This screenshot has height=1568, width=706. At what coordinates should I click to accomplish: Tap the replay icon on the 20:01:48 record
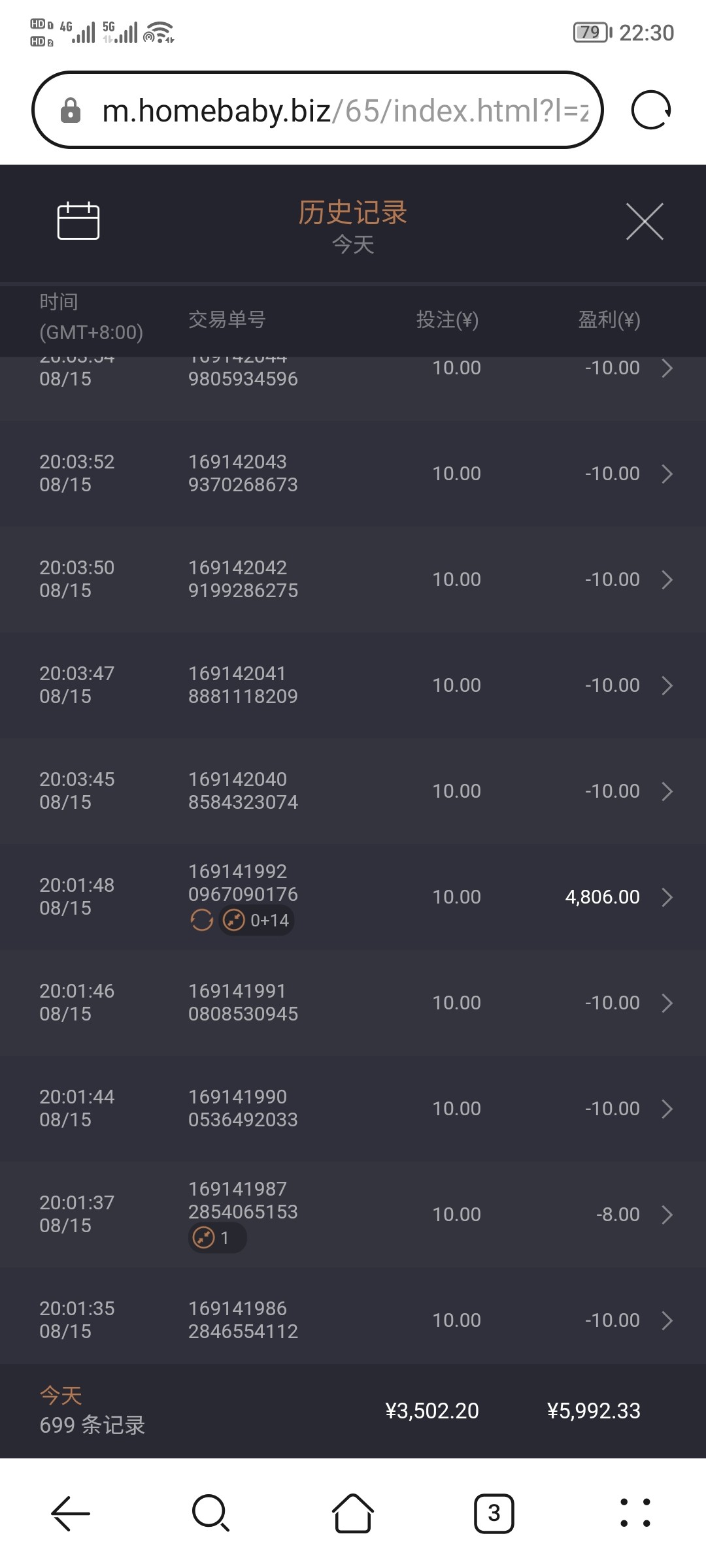tap(201, 921)
